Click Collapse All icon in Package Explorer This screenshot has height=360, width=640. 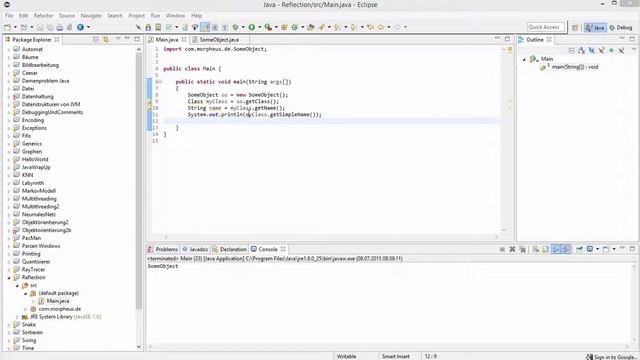coord(96,40)
